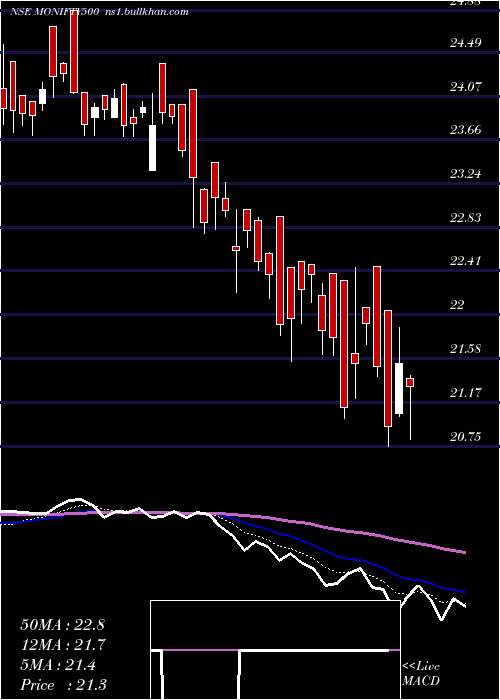Click the 24.49 price axis label

466,43
